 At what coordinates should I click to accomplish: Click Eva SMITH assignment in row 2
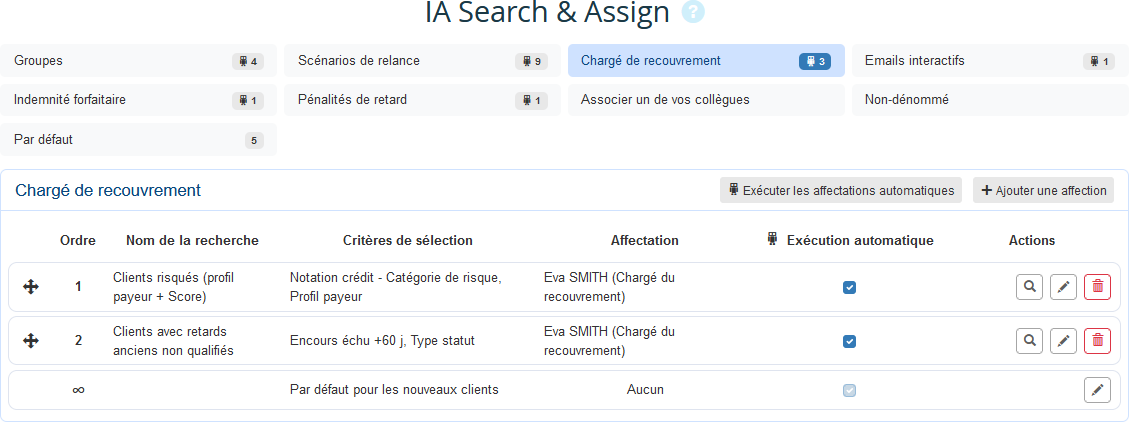(x=608, y=341)
